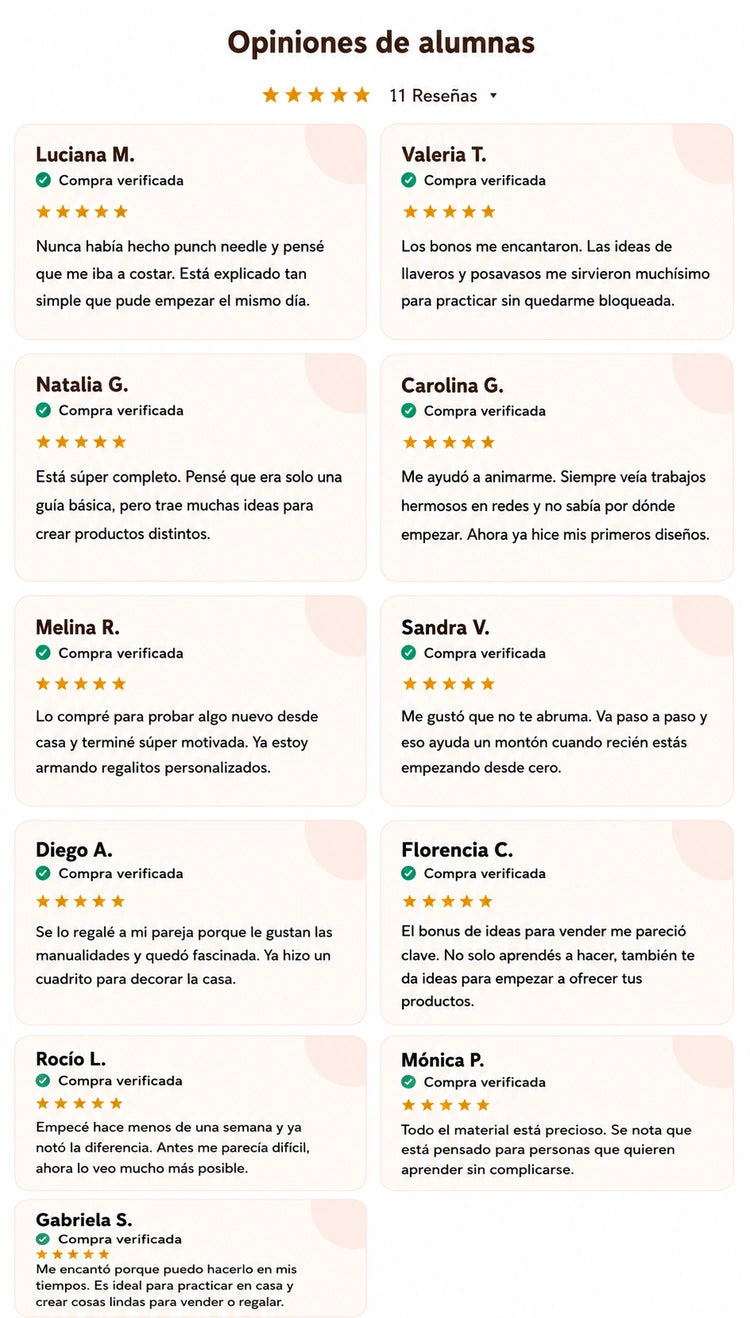The height and width of the screenshot is (1318, 750).
Task: Click the green verified icon for Natalia G.
Action: [x=43, y=410]
